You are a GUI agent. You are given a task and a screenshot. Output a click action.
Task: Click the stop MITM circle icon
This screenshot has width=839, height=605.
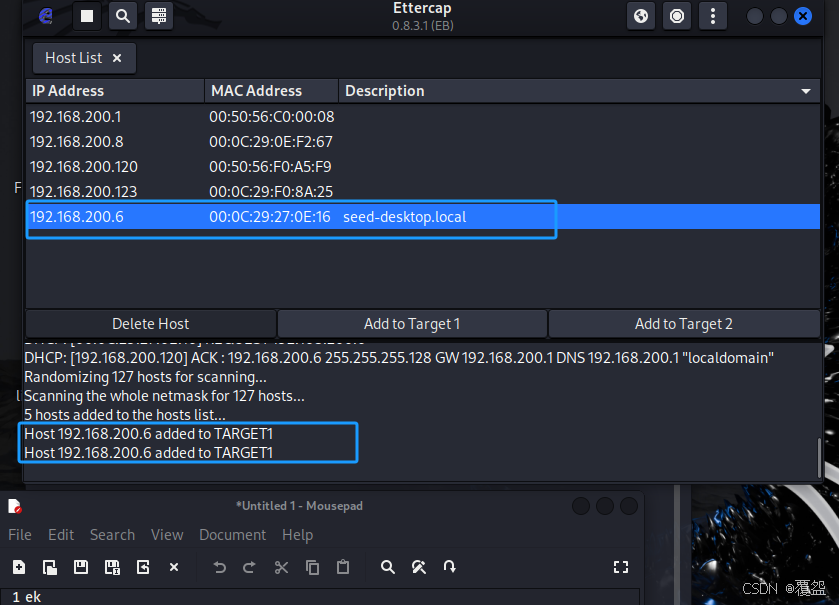point(677,16)
